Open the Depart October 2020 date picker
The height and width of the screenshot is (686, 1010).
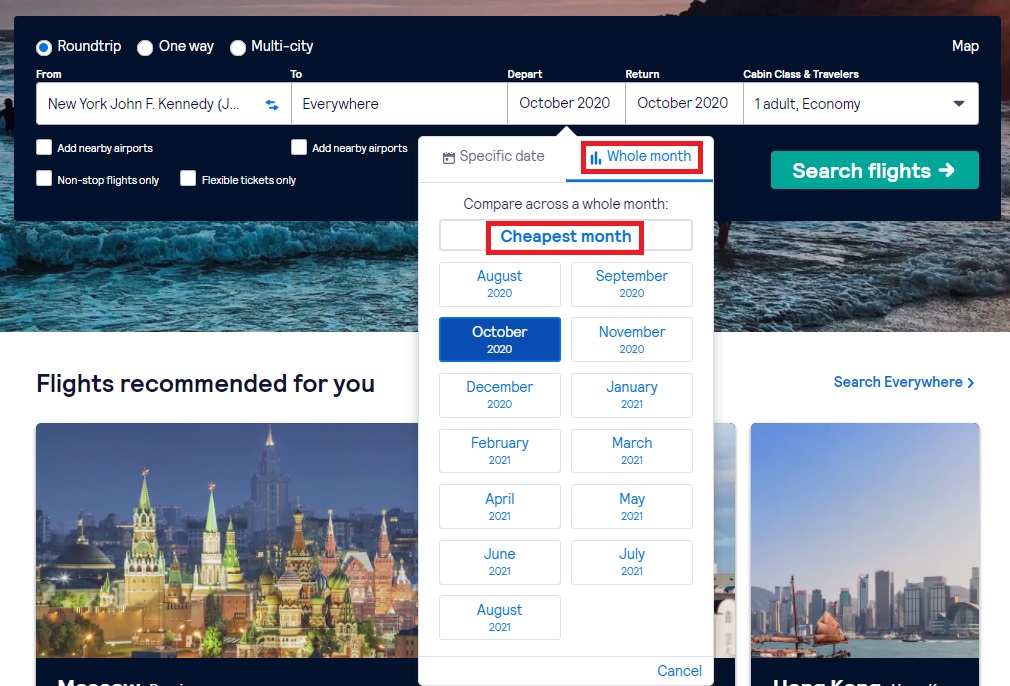[566, 103]
